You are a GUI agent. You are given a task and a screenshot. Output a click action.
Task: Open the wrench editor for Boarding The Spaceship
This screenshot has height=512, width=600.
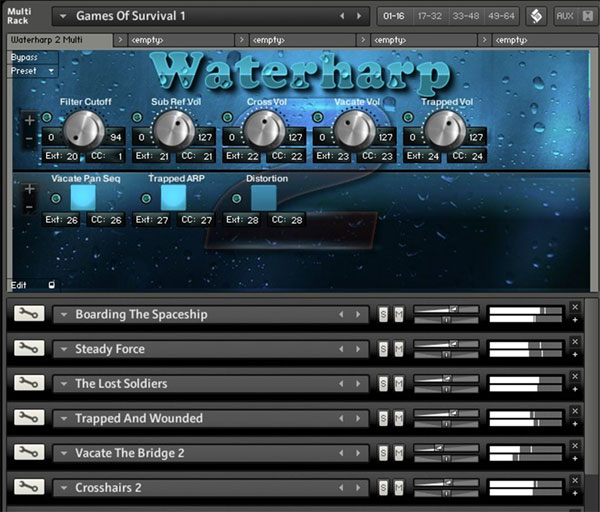[x=29, y=314]
